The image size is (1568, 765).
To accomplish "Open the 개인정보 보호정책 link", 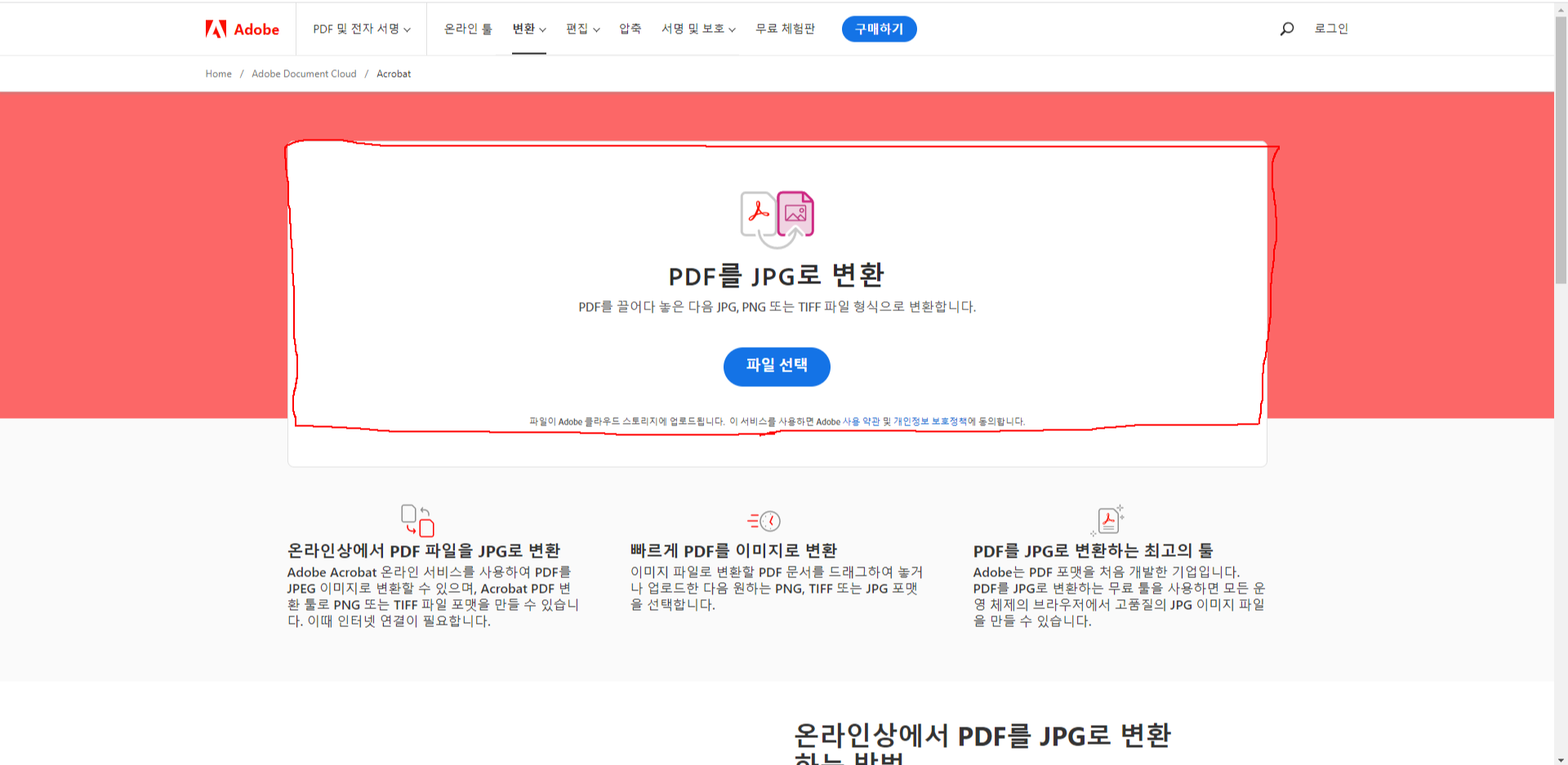I will tap(930, 421).
